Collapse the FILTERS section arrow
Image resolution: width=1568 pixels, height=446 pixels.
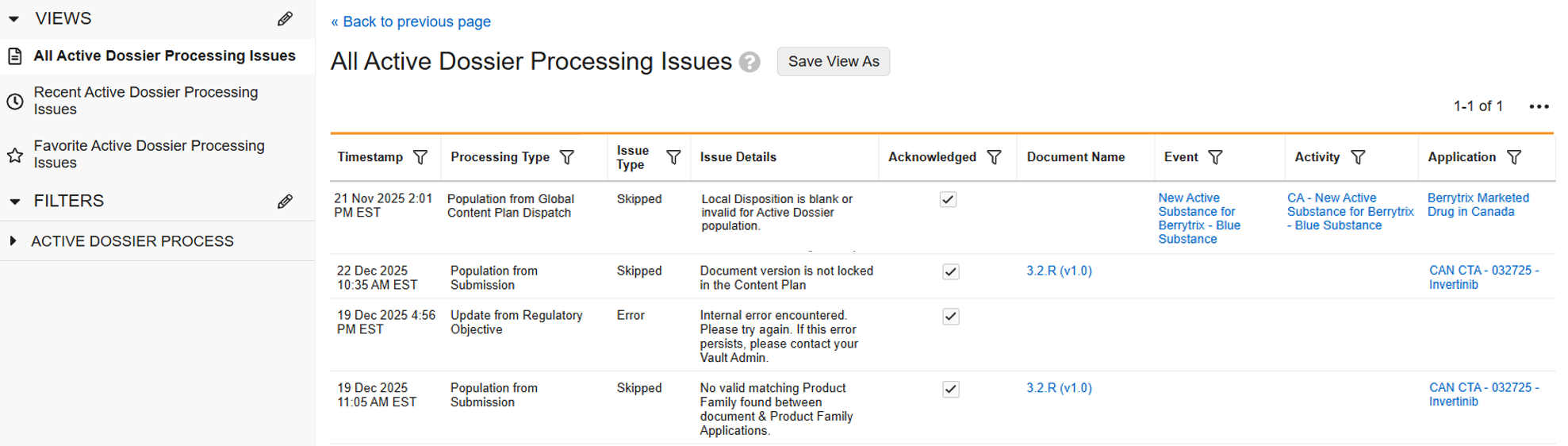click(x=14, y=202)
